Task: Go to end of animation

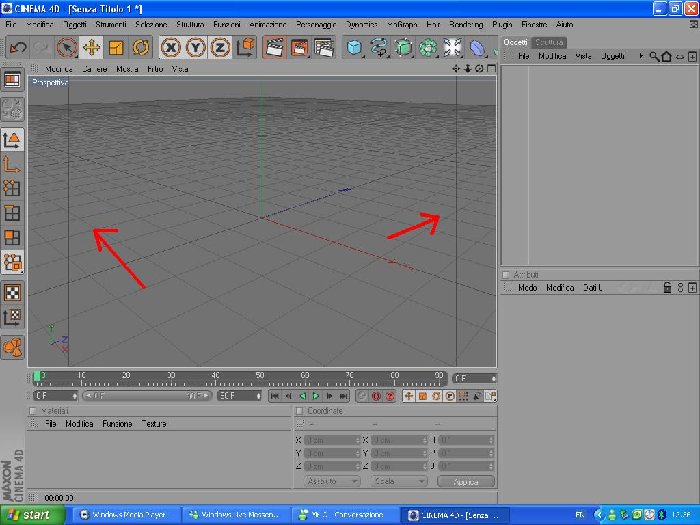Action: [x=343, y=396]
